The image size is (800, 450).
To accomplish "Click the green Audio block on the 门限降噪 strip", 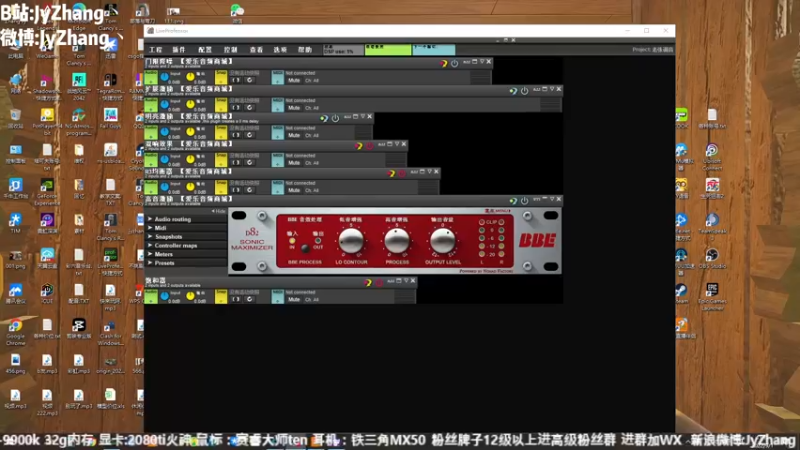I will click(x=151, y=77).
